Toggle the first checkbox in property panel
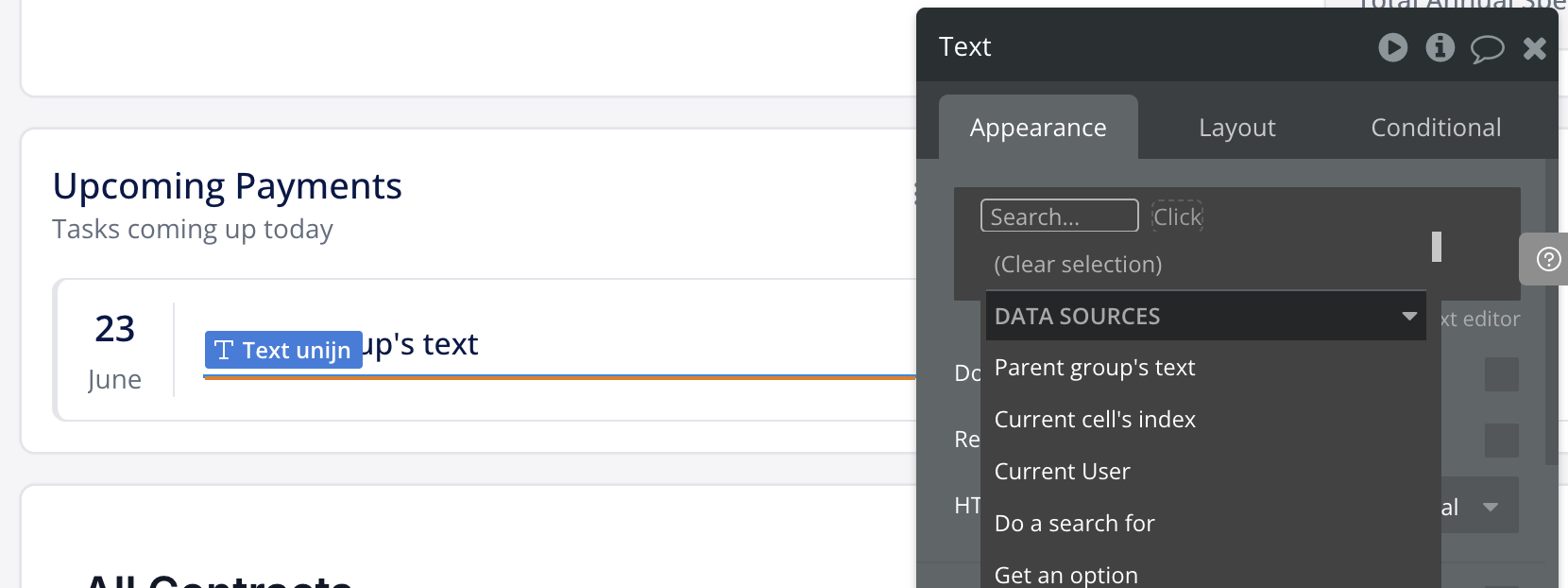1568x588 pixels. point(1501,374)
